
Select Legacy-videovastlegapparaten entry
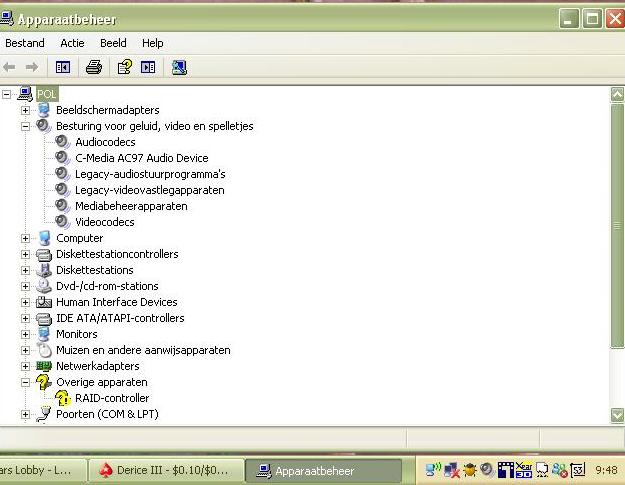point(149,190)
